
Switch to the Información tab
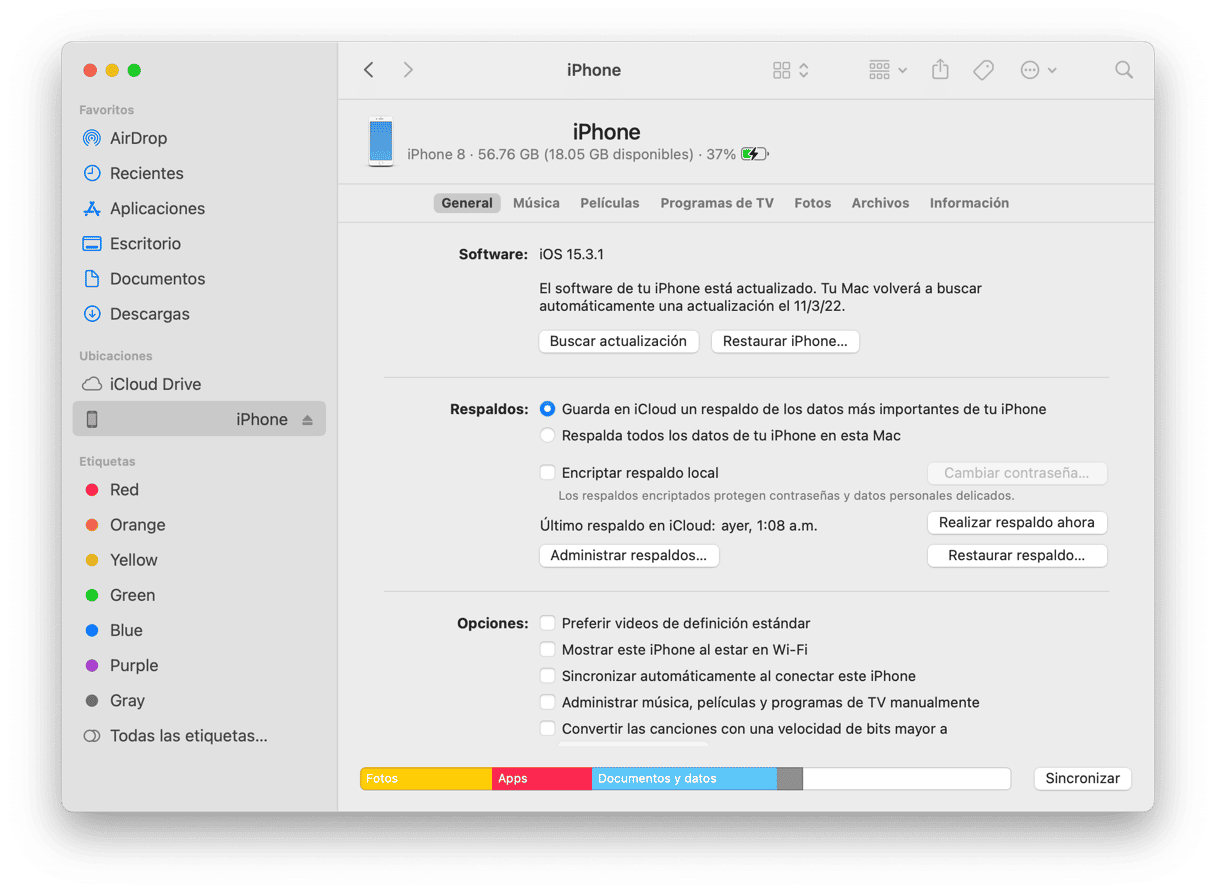click(969, 203)
